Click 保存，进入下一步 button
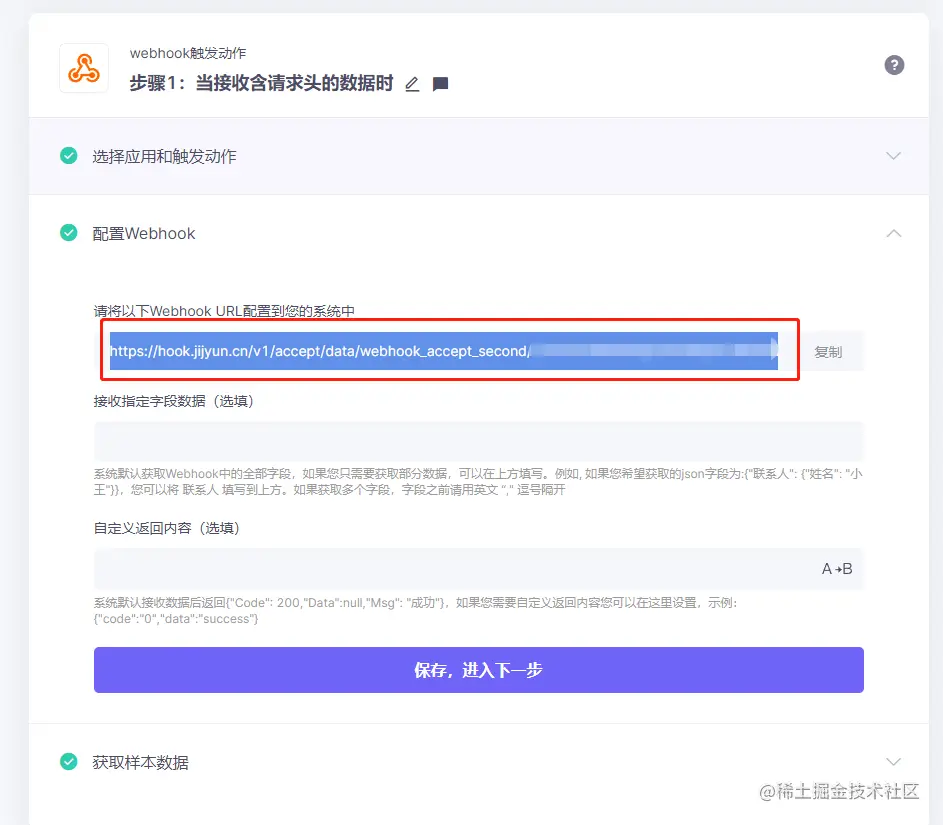Image resolution: width=943 pixels, height=825 pixels. coord(479,670)
